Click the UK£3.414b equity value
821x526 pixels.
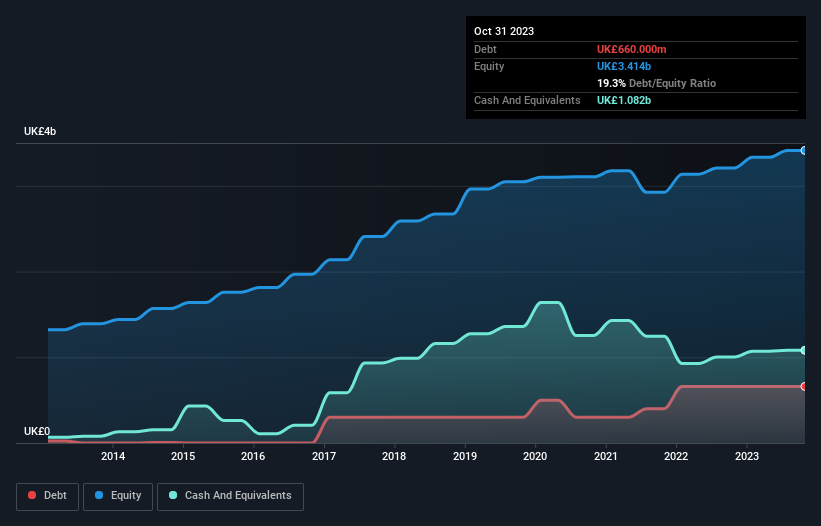624,66
